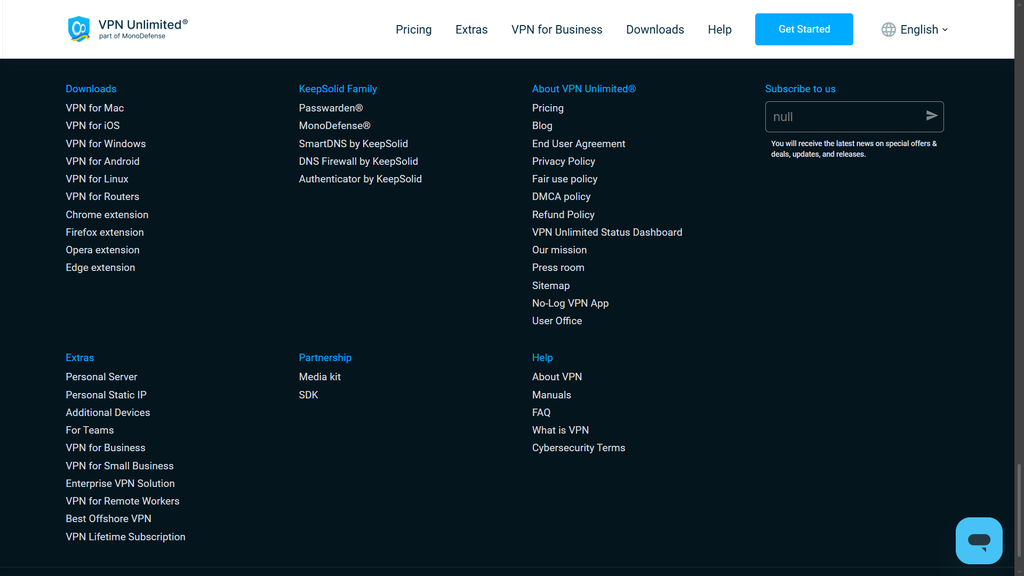Open Sitemap link

pos(551,286)
